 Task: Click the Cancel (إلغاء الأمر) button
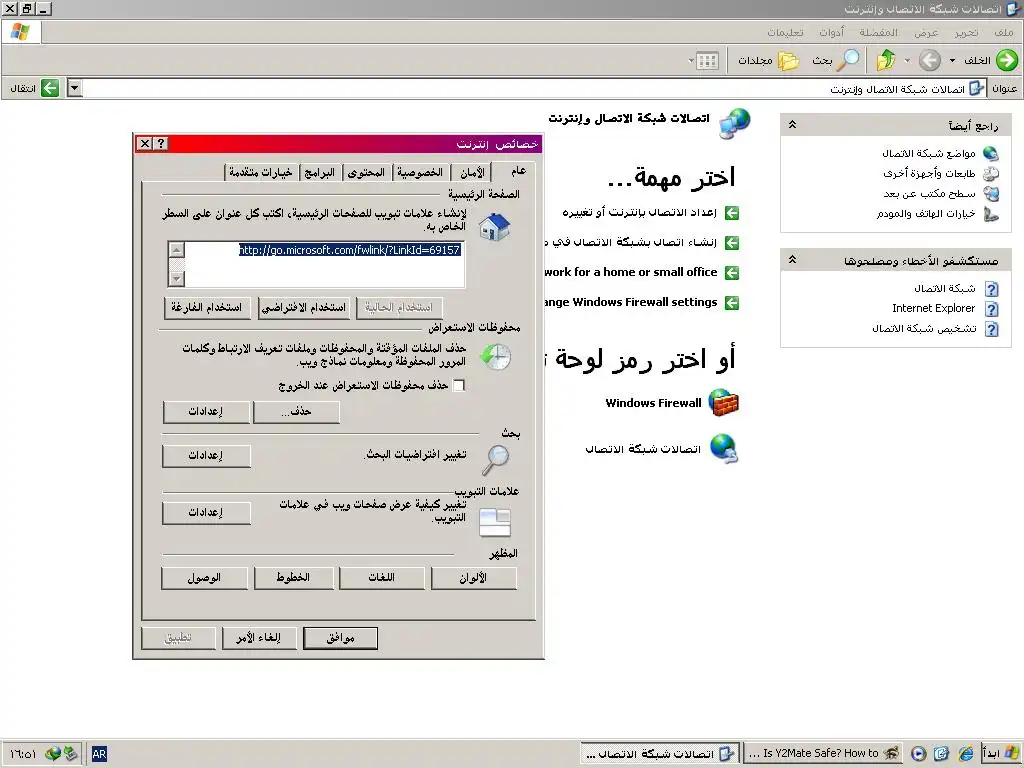tap(259, 638)
